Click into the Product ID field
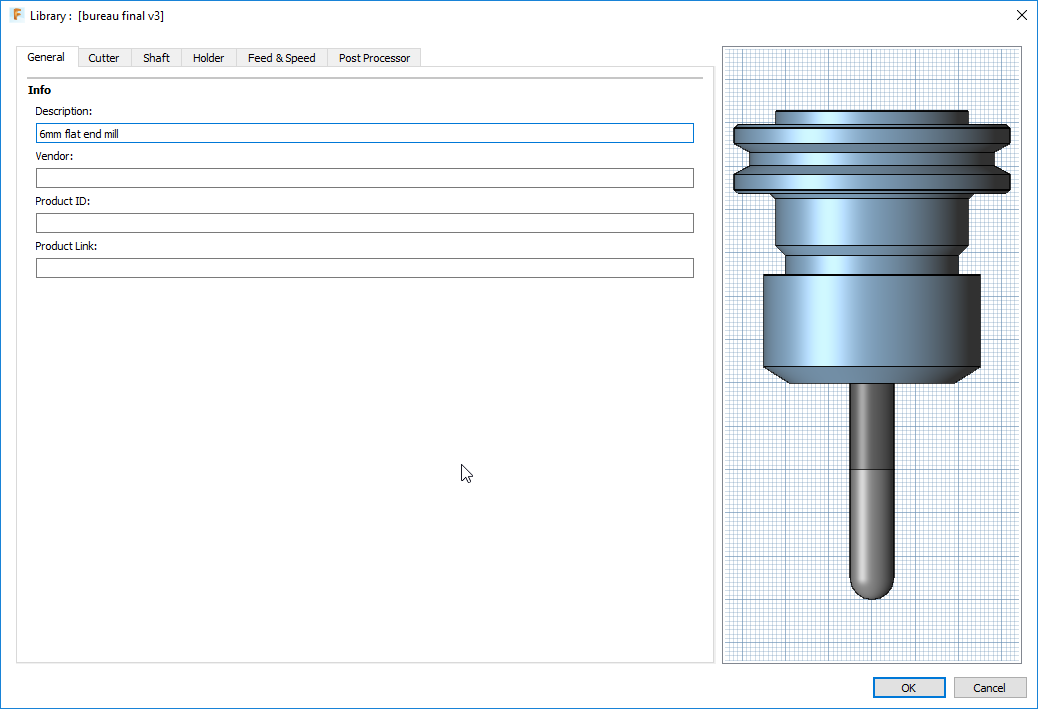 click(x=365, y=223)
